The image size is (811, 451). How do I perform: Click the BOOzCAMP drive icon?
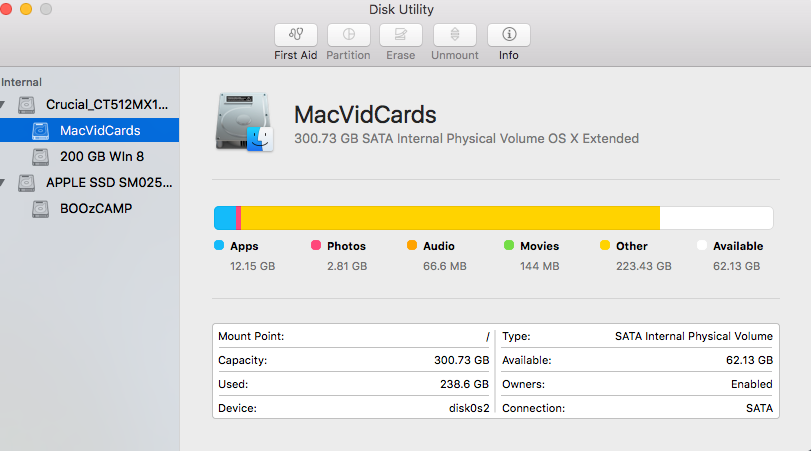(40, 209)
